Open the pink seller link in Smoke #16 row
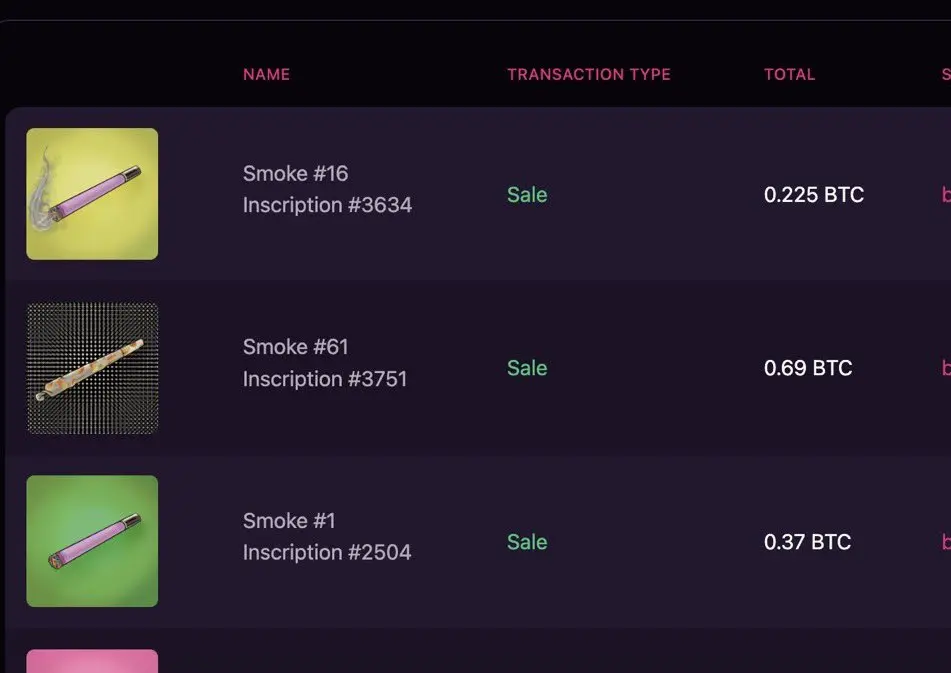This screenshot has height=673, width=951. (946, 195)
